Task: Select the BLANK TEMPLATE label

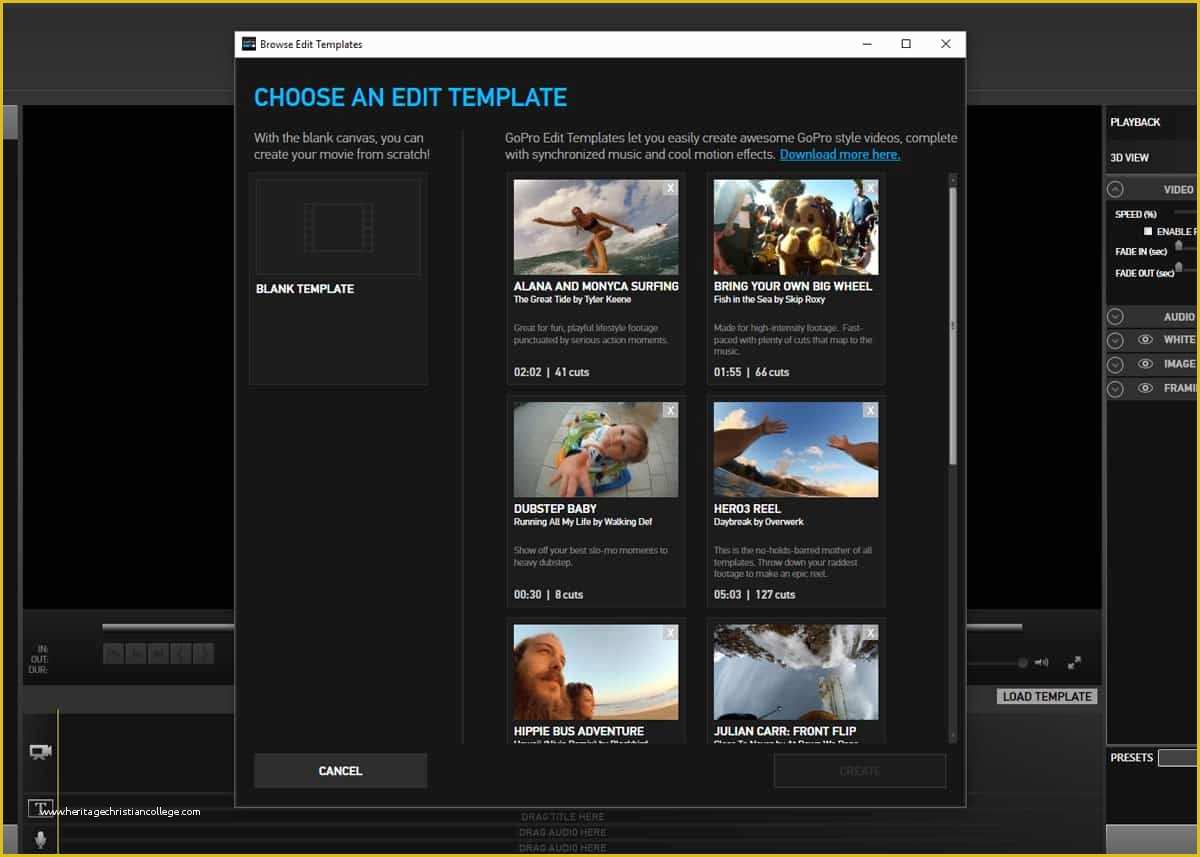Action: [305, 289]
